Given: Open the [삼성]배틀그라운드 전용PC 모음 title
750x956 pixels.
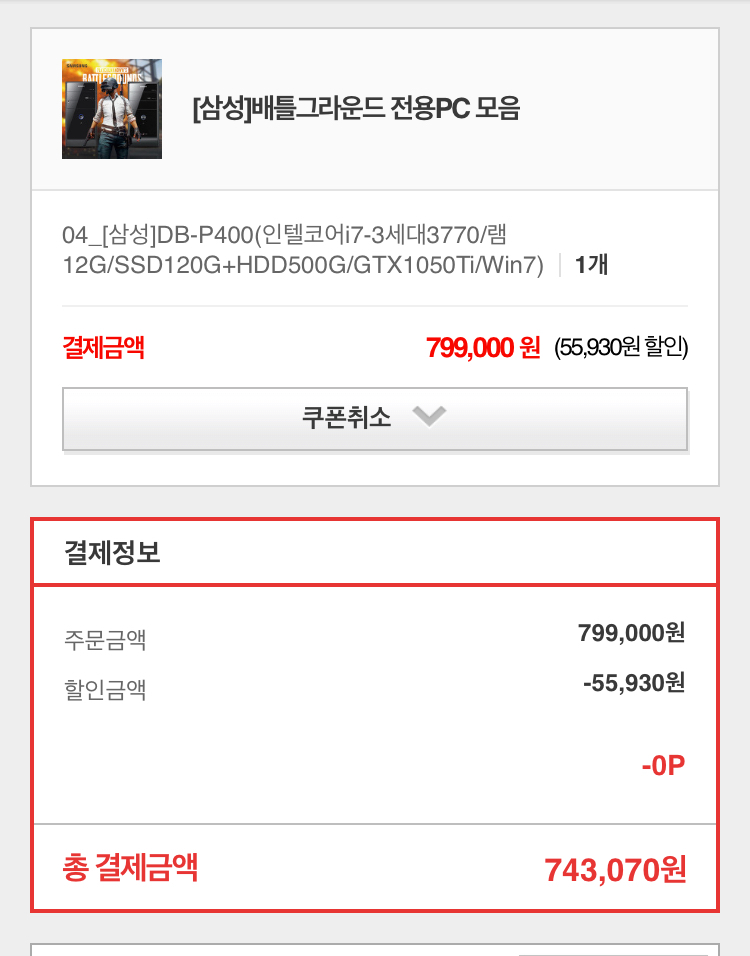Looking at the screenshot, I should (356, 109).
